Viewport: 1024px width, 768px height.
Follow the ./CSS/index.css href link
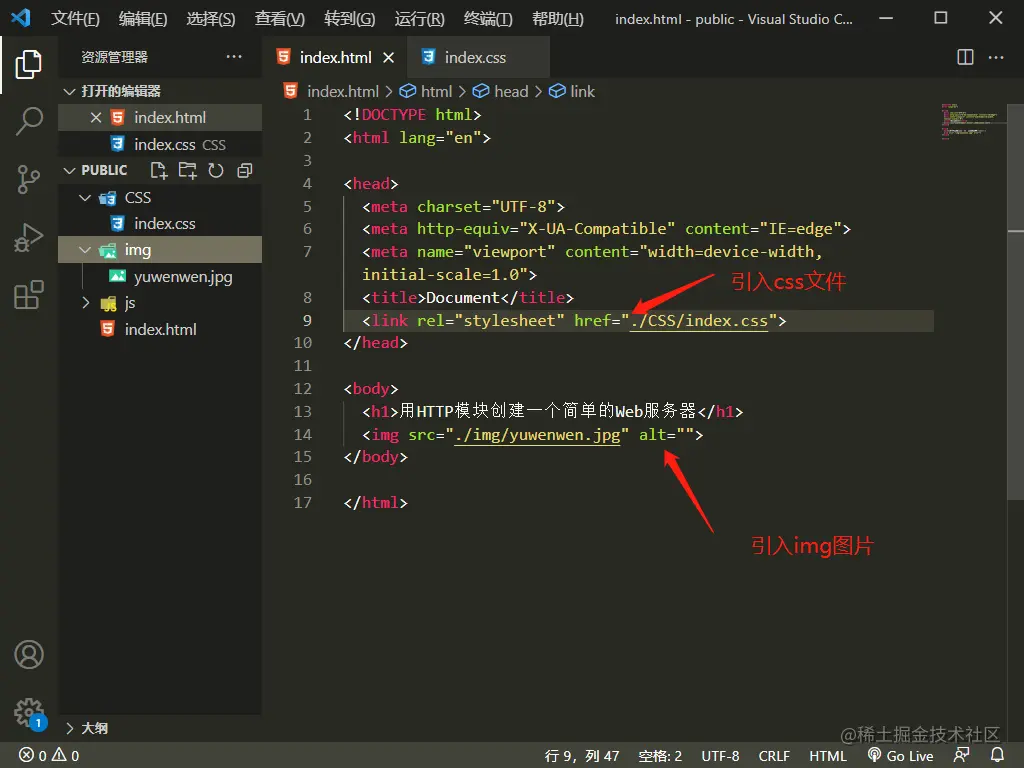699,321
